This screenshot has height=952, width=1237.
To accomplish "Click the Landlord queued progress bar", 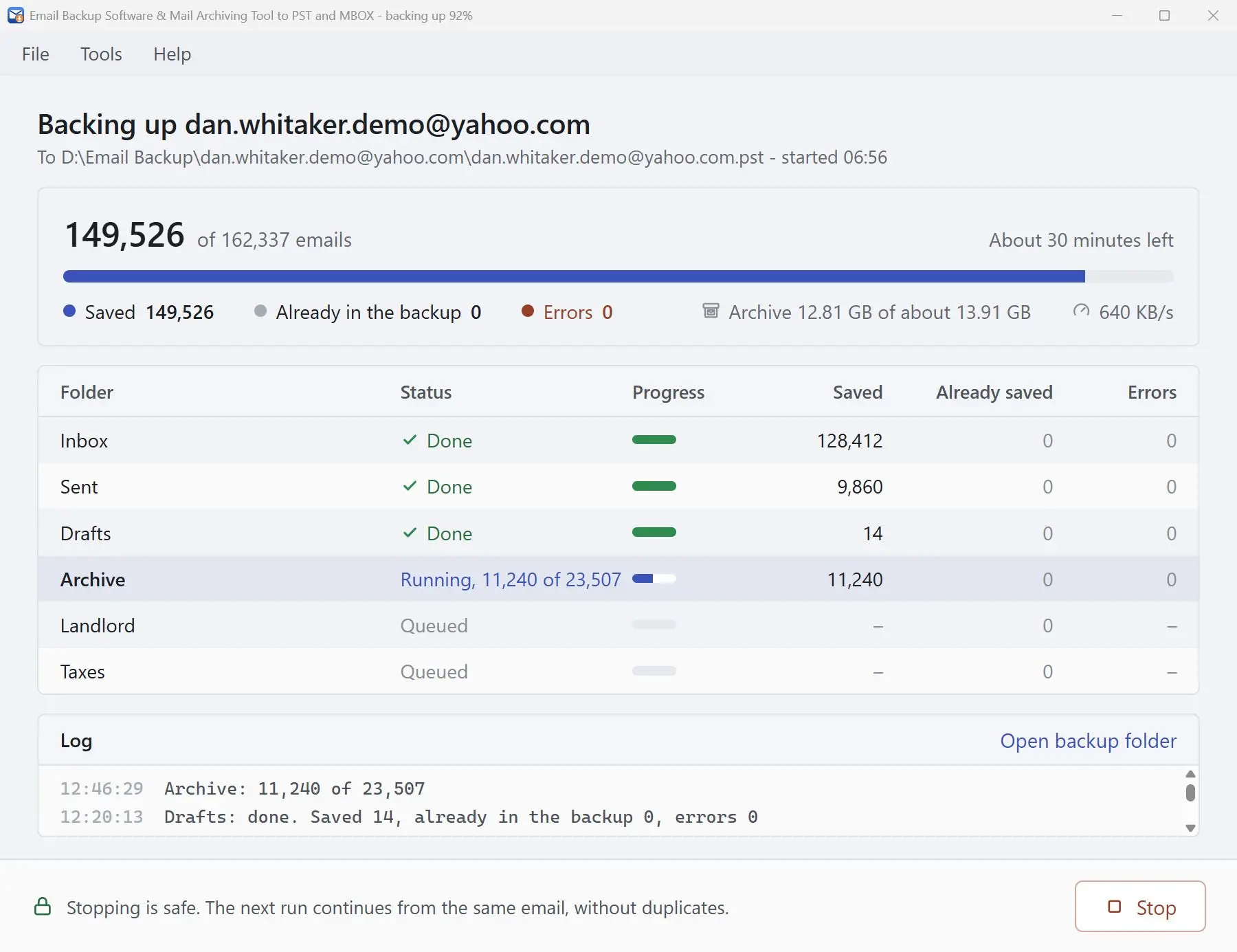I will (654, 625).
